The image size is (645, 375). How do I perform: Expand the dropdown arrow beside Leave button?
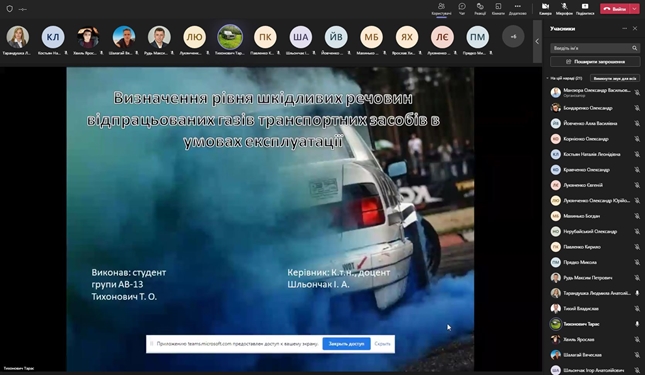coord(635,9)
